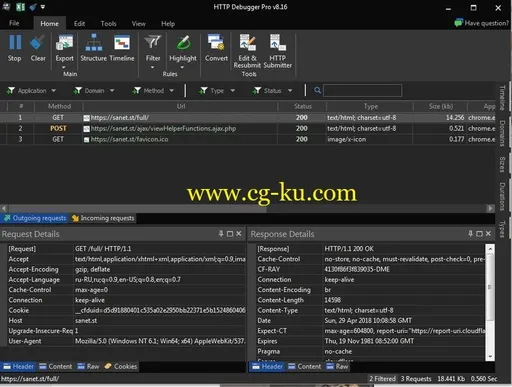Select the Outgoing requests tab
The image size is (512, 387).
35,218
